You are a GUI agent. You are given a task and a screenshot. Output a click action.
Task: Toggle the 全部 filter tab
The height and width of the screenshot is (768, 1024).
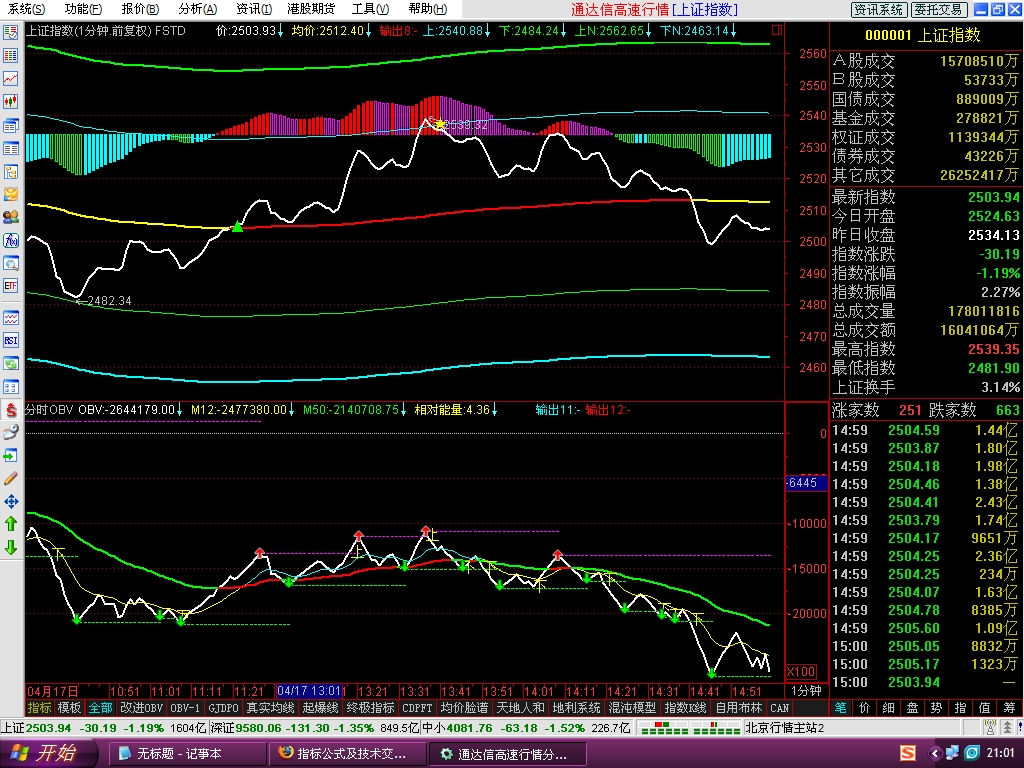(100, 708)
